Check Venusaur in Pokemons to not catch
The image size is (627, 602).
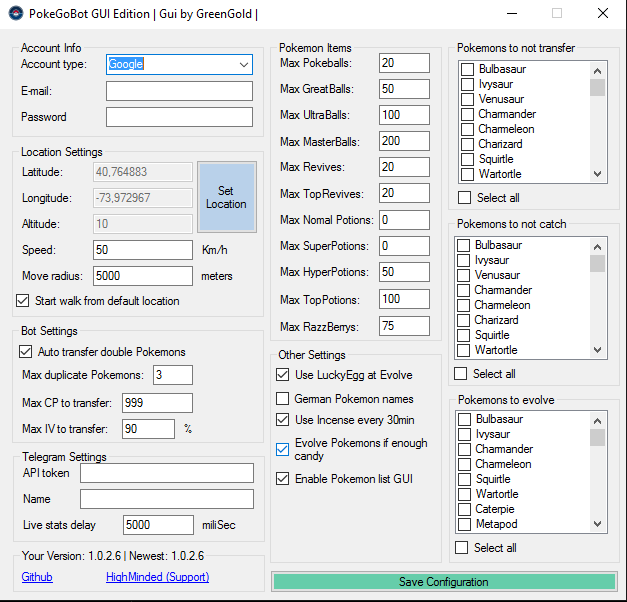click(x=463, y=275)
